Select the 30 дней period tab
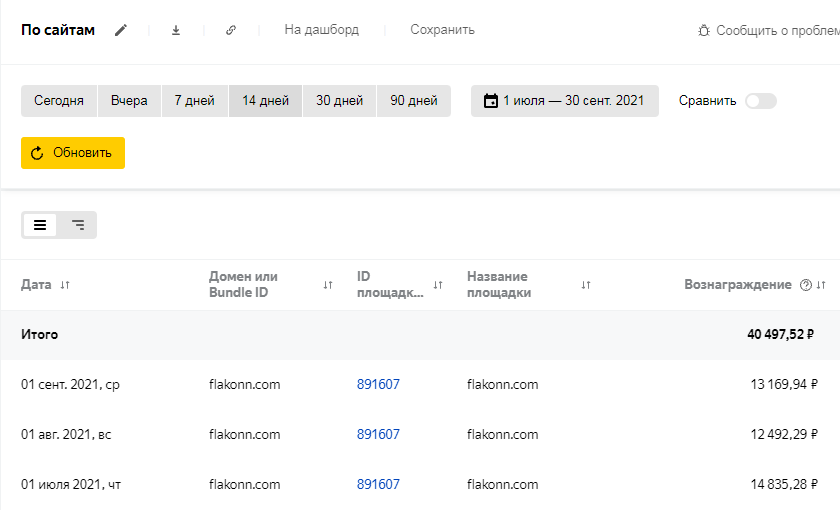This screenshot has height=510, width=840. pos(339,101)
